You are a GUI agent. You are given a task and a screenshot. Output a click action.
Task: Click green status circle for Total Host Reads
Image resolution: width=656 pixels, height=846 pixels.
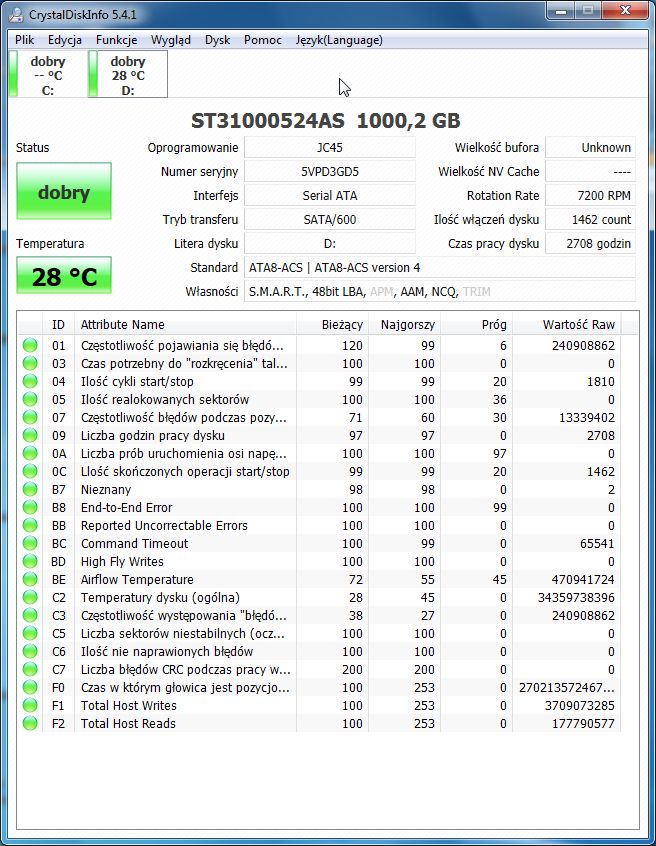[30, 724]
